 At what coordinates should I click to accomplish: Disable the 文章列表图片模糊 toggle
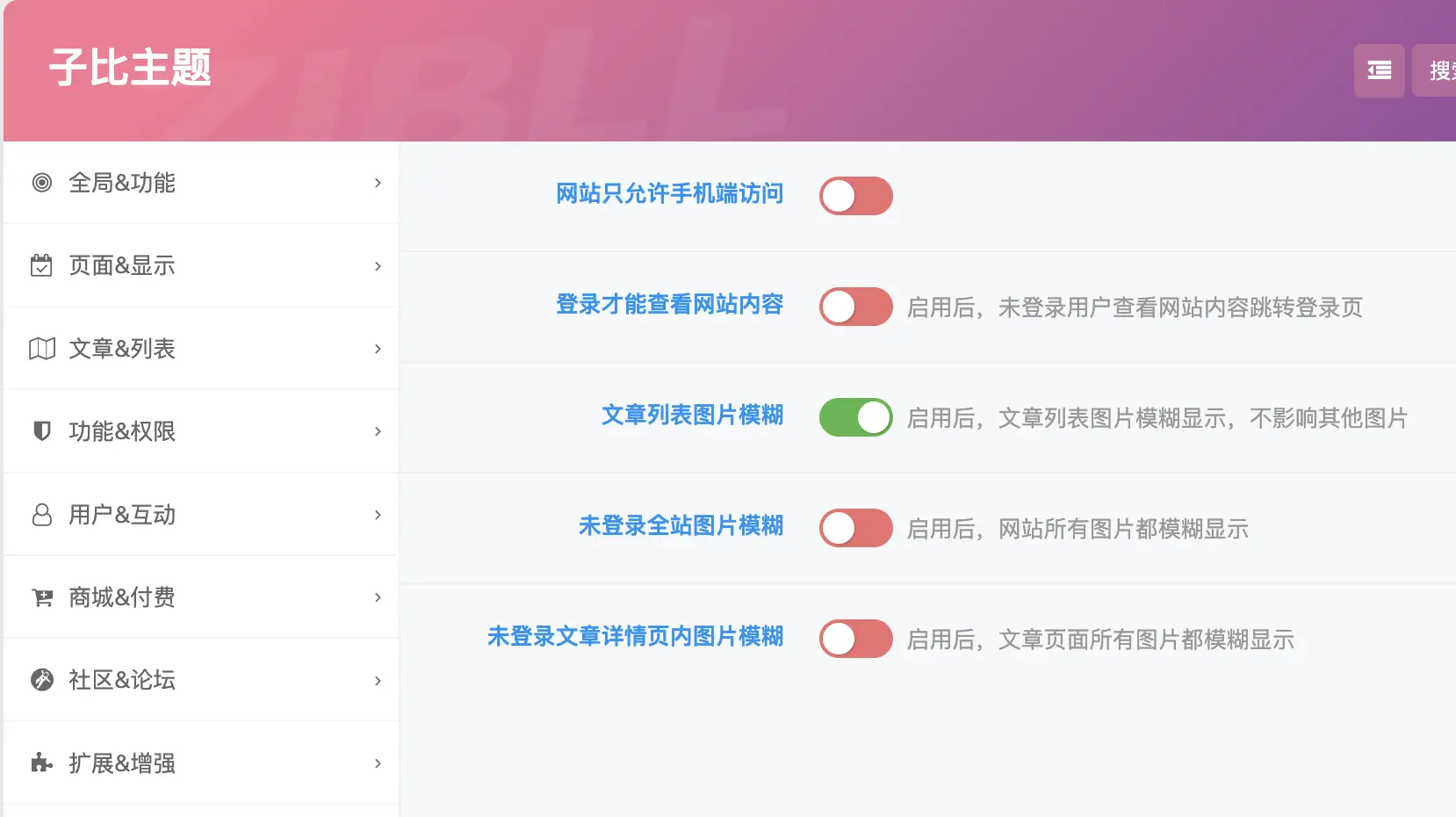tap(855, 417)
